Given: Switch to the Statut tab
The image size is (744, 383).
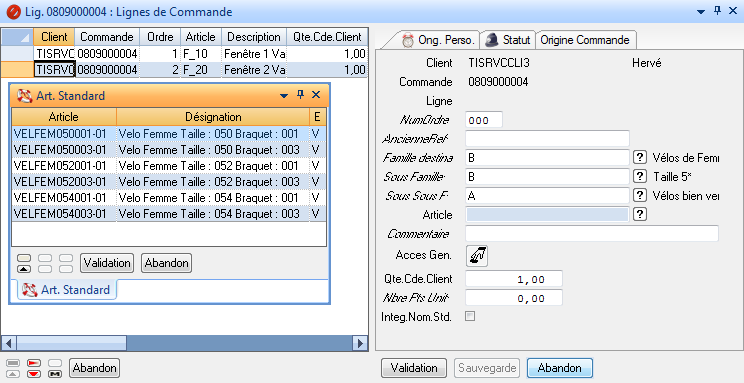Looking at the screenshot, I should point(508,40).
